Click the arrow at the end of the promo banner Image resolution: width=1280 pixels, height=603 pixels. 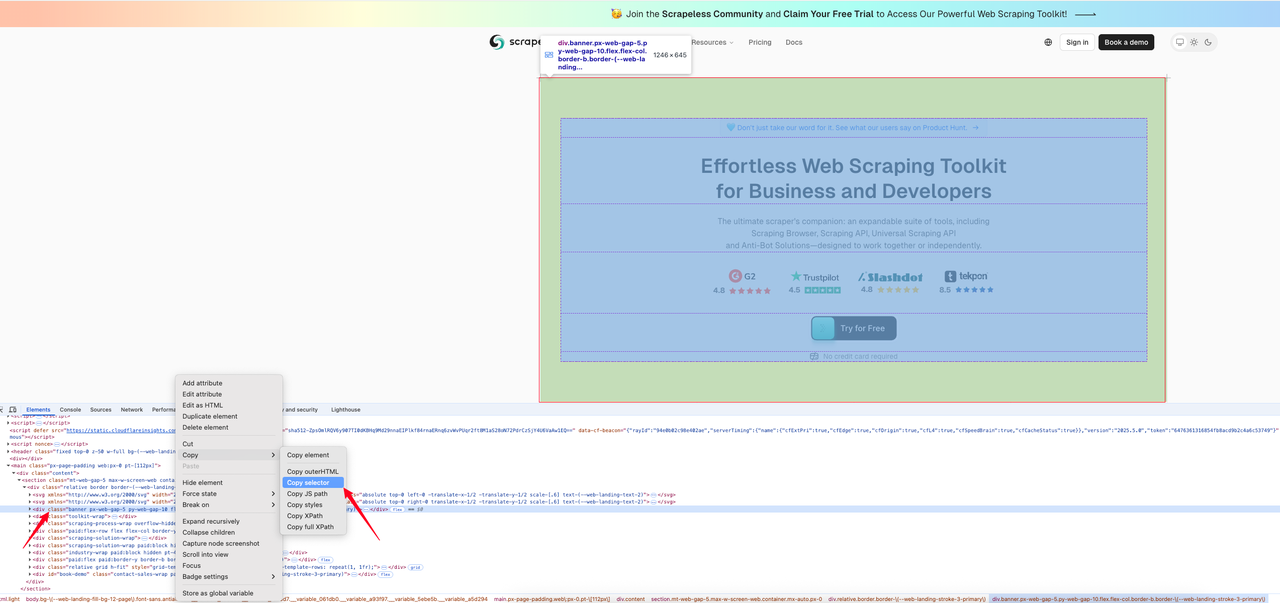pos(1085,14)
